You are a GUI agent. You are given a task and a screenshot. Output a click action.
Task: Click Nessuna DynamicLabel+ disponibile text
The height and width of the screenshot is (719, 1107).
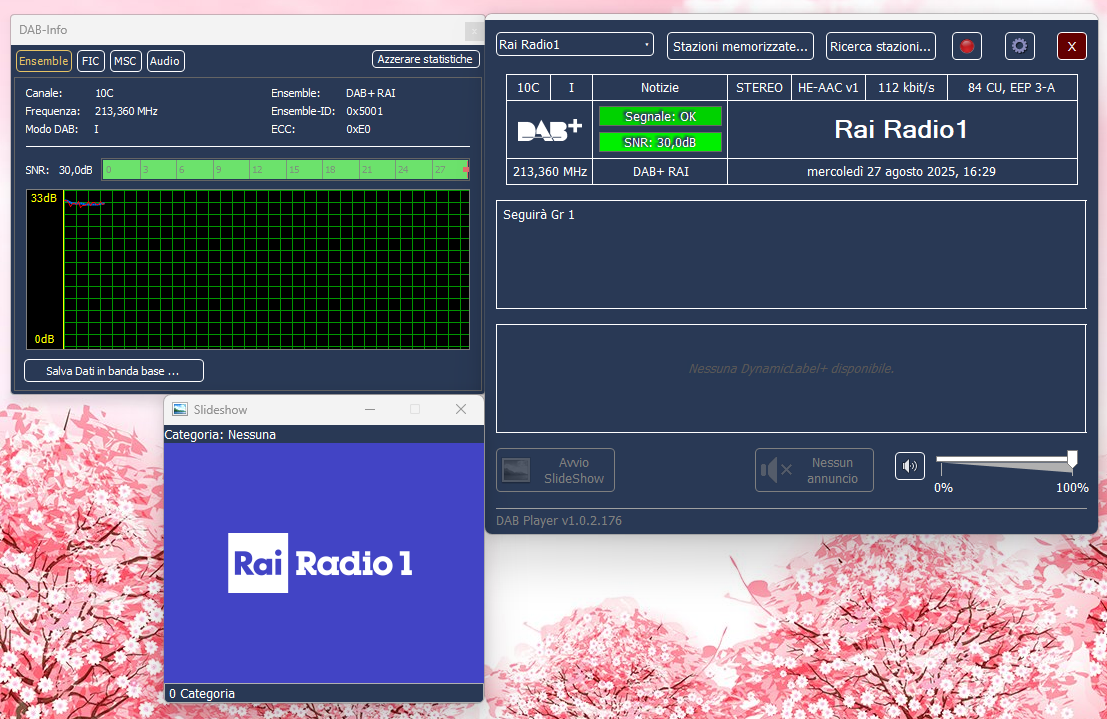pos(791,369)
